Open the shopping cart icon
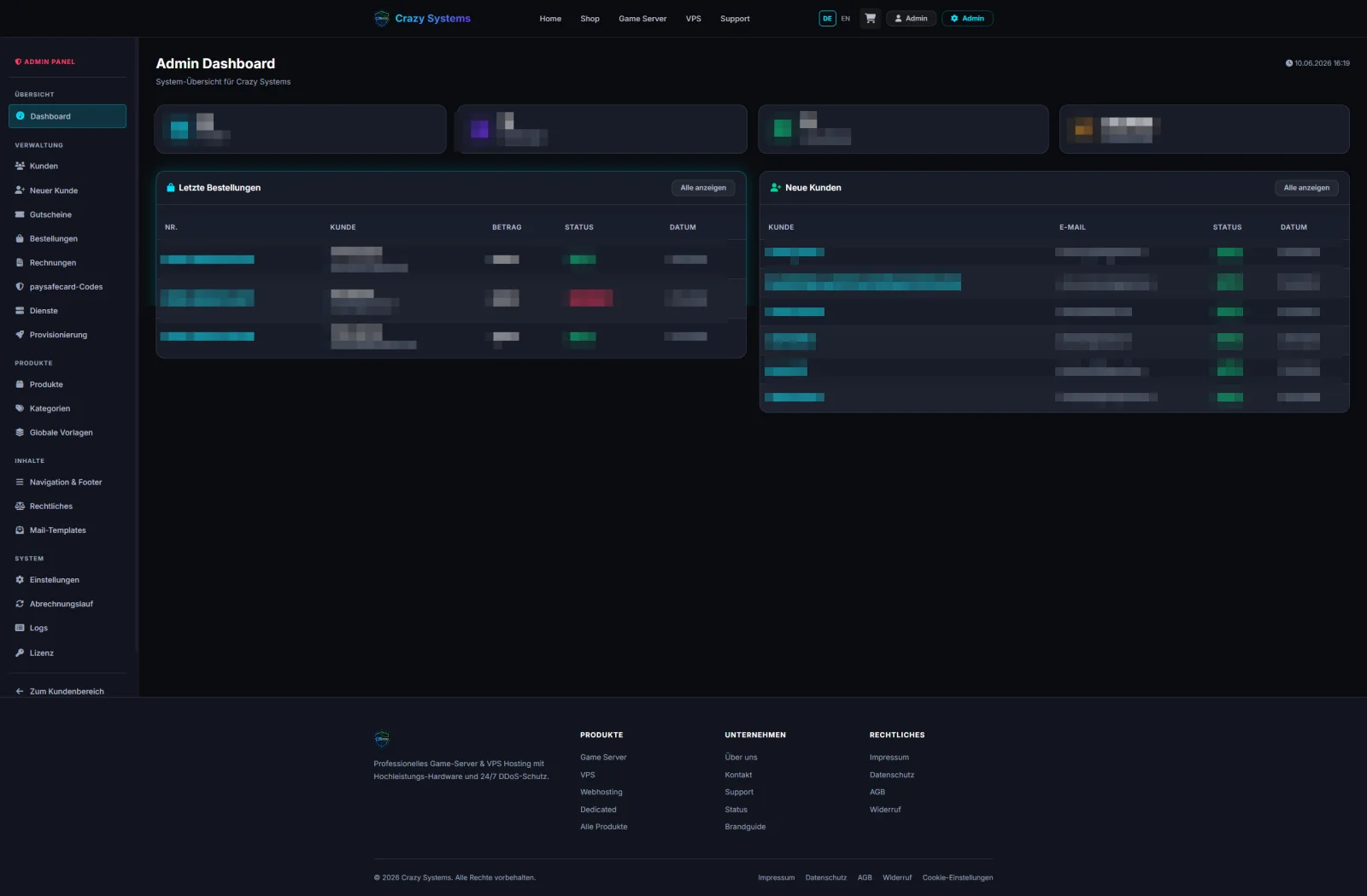This screenshot has width=1367, height=896. 870,18
